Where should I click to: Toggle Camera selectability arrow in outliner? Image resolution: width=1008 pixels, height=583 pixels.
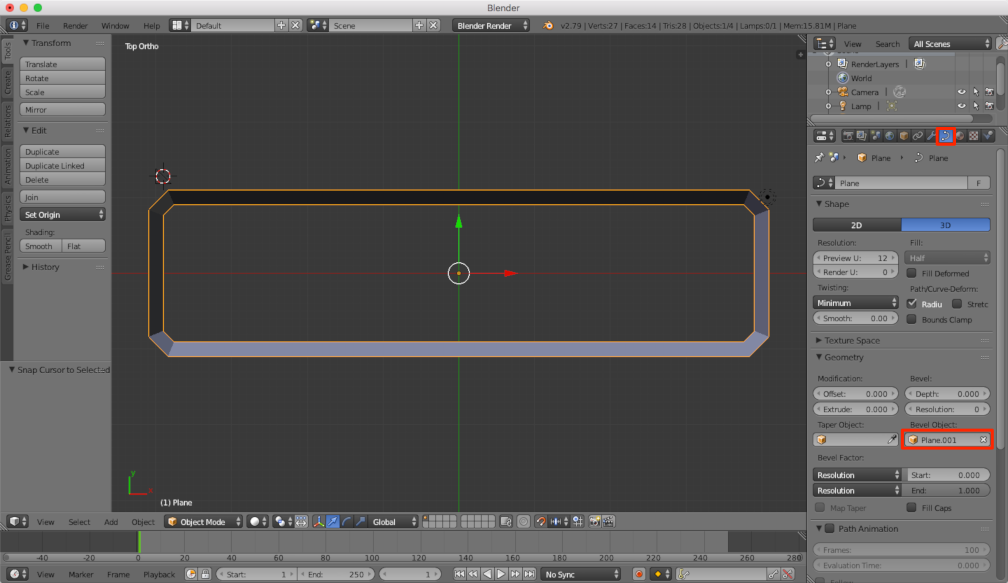pyautogui.click(x=975, y=92)
